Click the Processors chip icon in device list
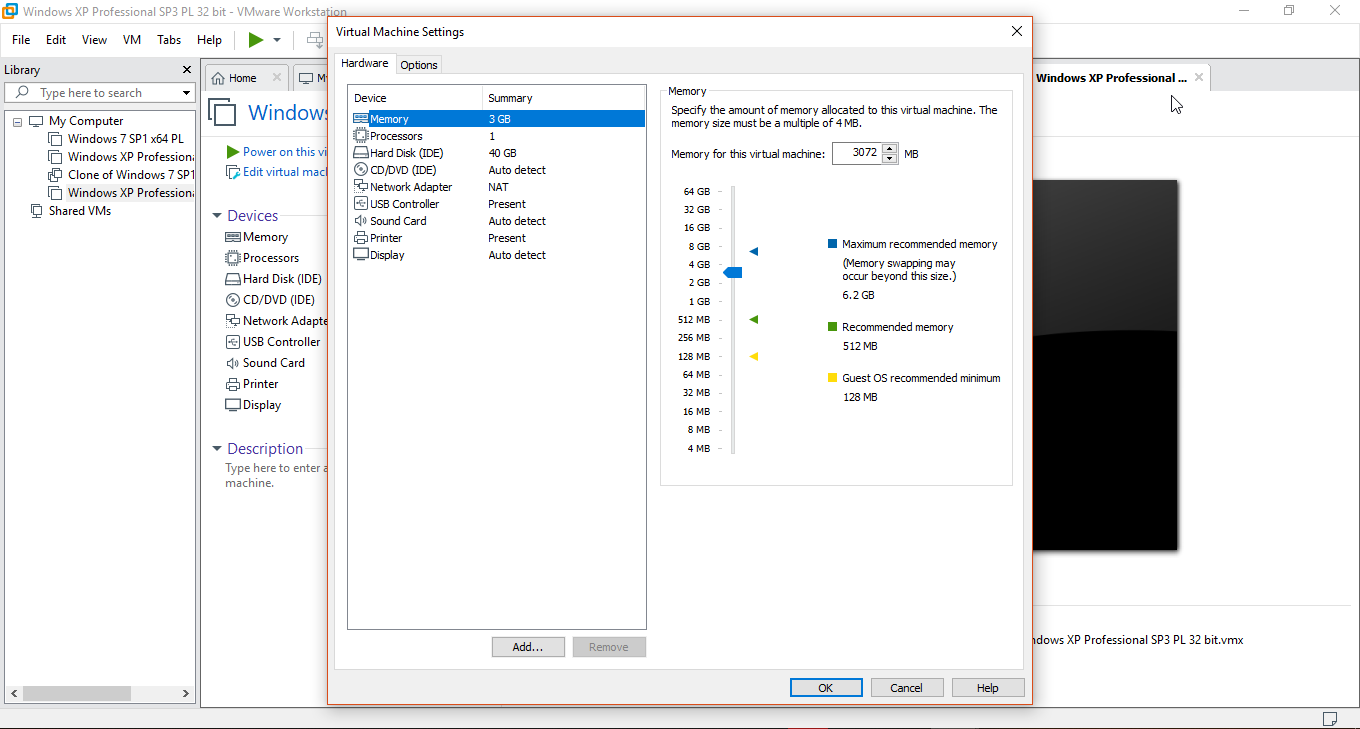Image resolution: width=1360 pixels, height=729 pixels. point(361,136)
